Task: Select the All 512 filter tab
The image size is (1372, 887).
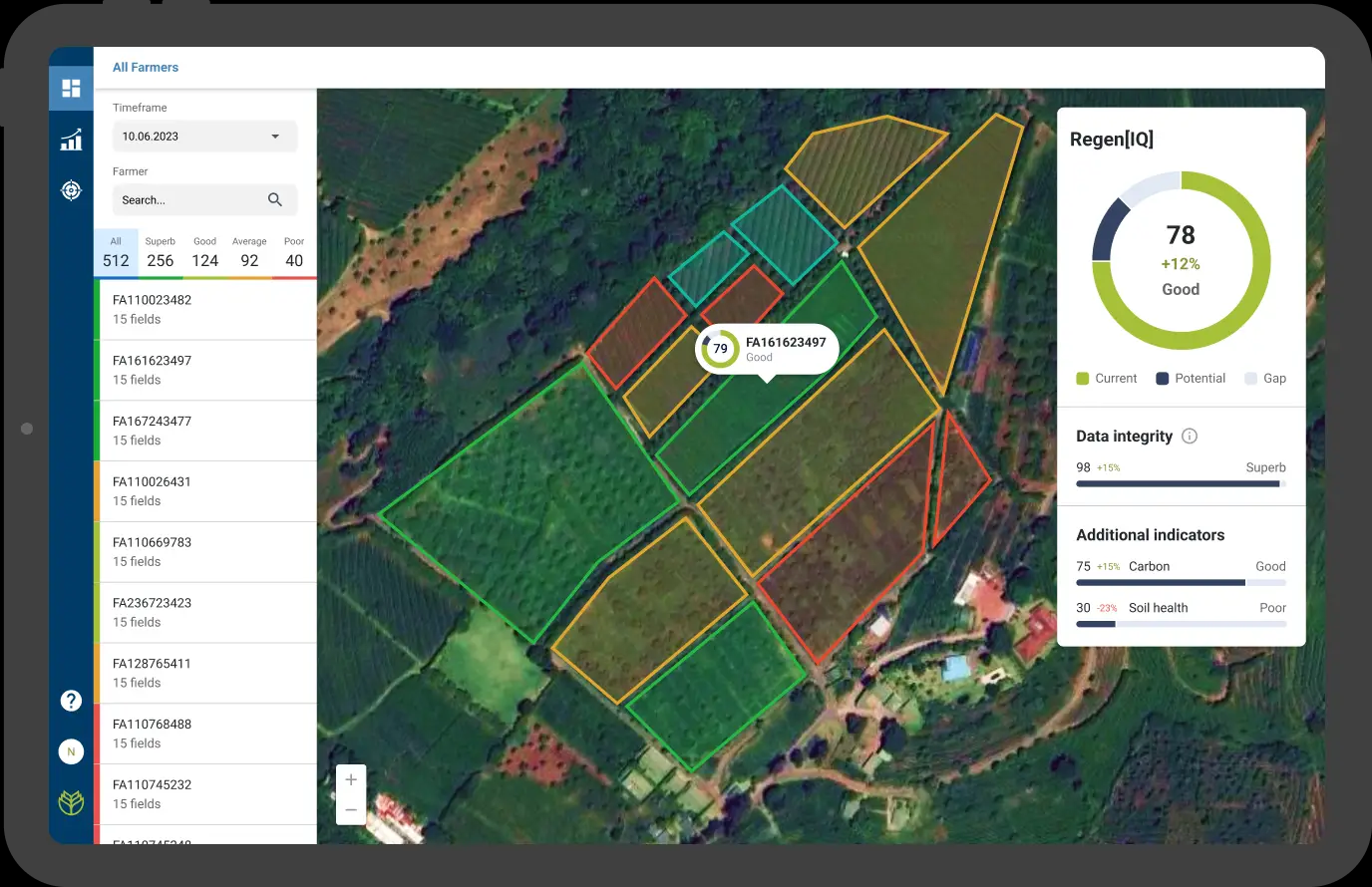Action: (116, 253)
